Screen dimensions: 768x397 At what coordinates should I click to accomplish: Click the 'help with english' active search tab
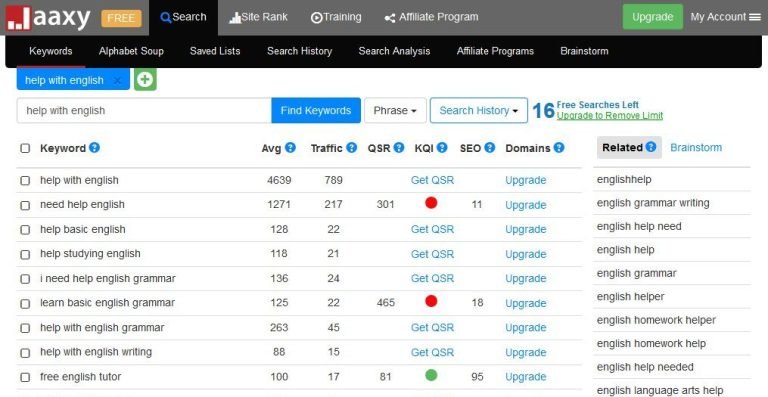click(x=73, y=80)
